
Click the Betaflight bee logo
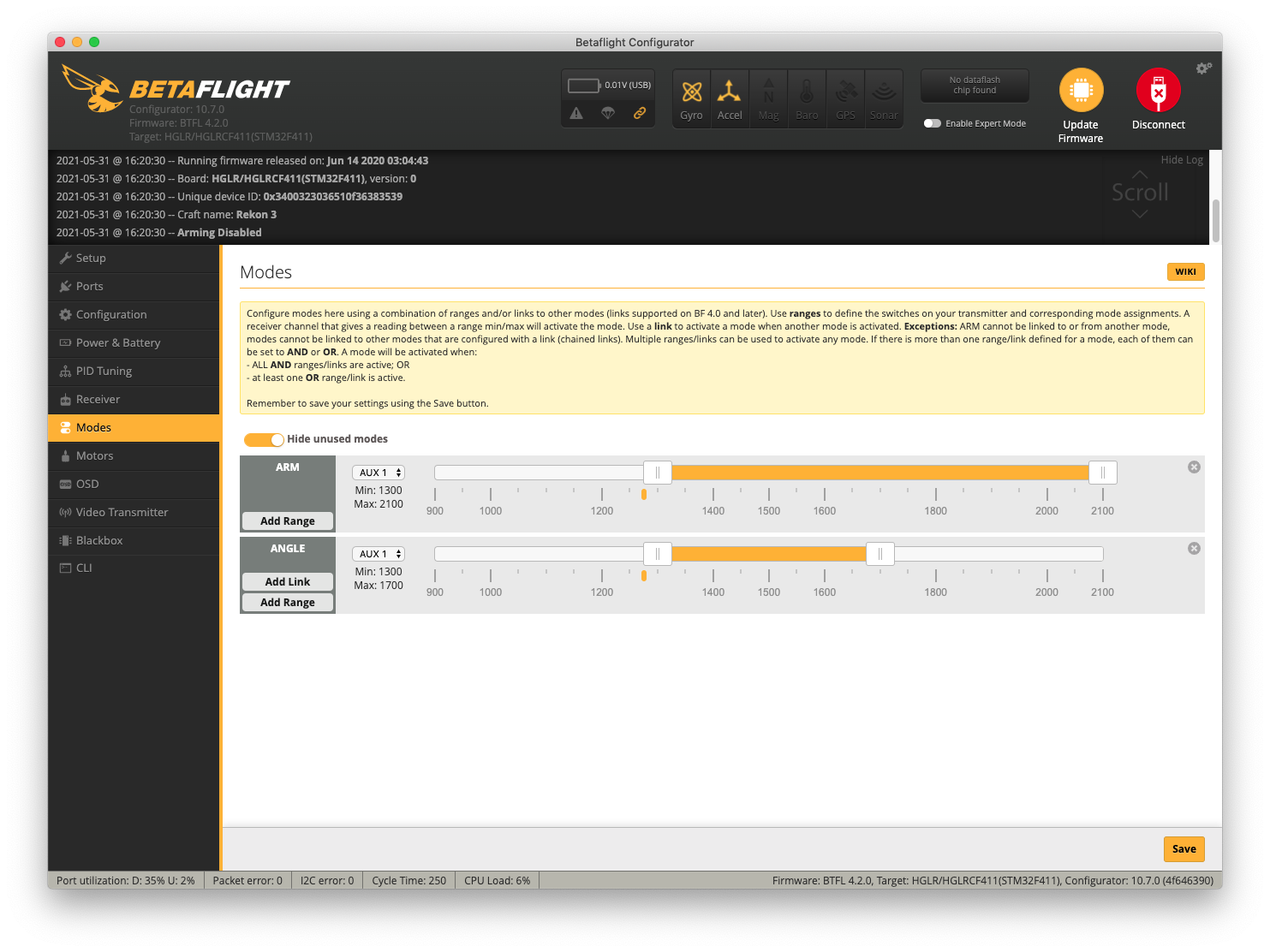click(x=92, y=89)
